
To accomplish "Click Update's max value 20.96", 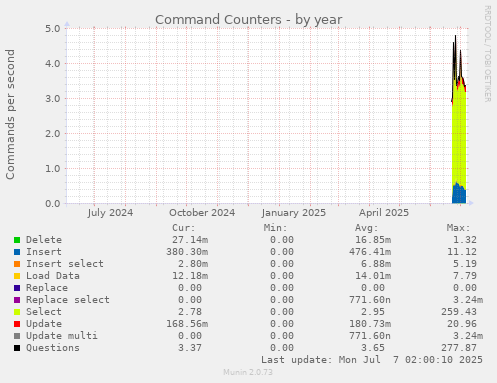I will point(462,324).
